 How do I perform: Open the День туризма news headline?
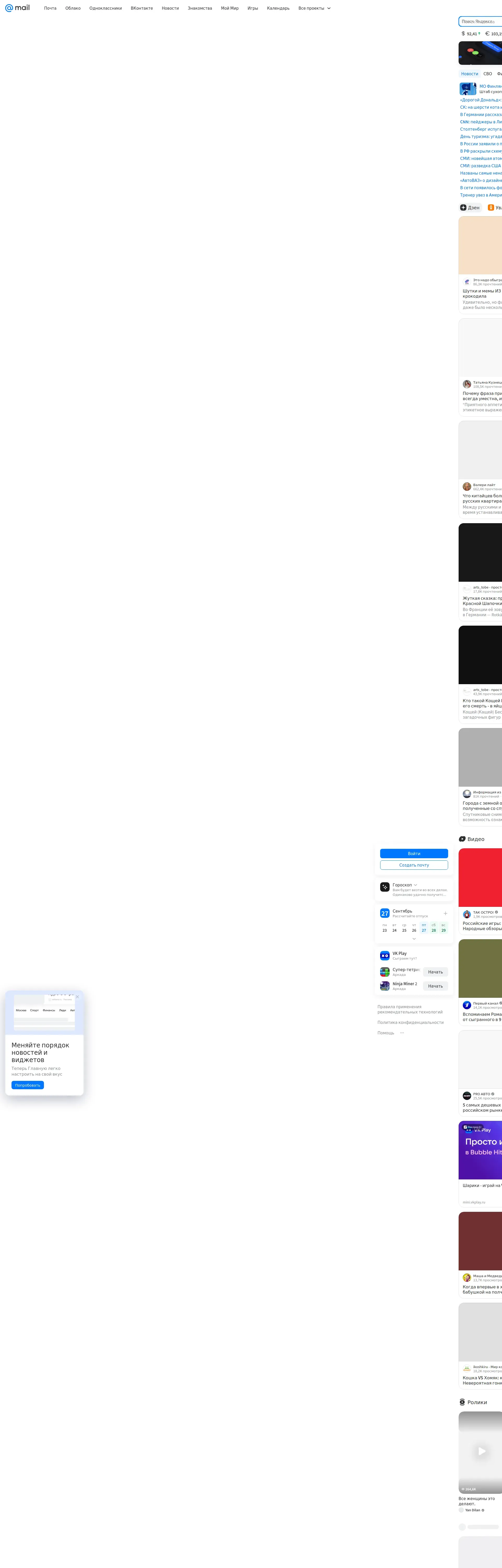[481, 136]
